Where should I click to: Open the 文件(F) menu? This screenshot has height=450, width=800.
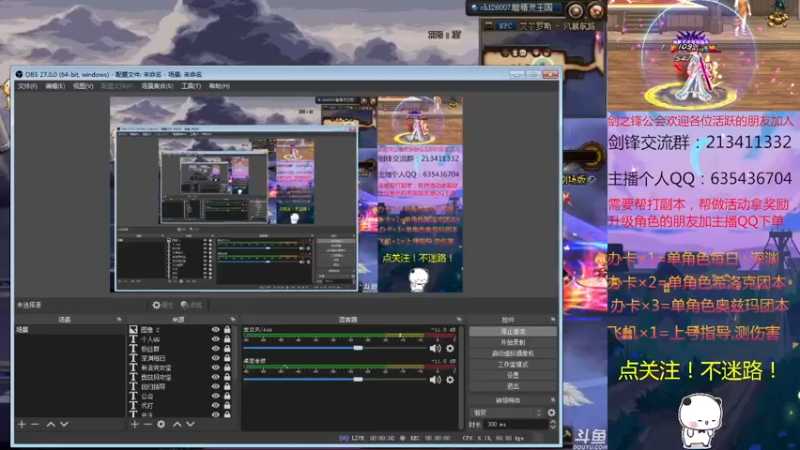(x=28, y=86)
